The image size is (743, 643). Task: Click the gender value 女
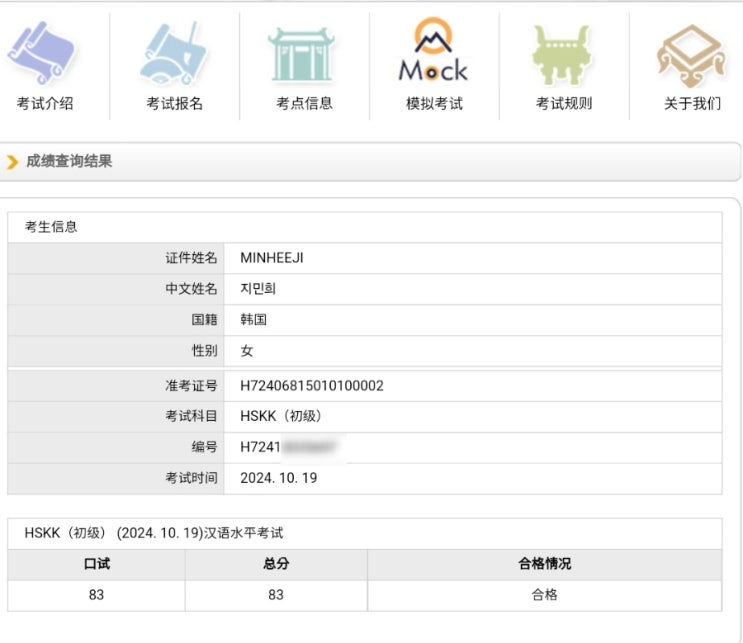pyautogui.click(x=247, y=351)
